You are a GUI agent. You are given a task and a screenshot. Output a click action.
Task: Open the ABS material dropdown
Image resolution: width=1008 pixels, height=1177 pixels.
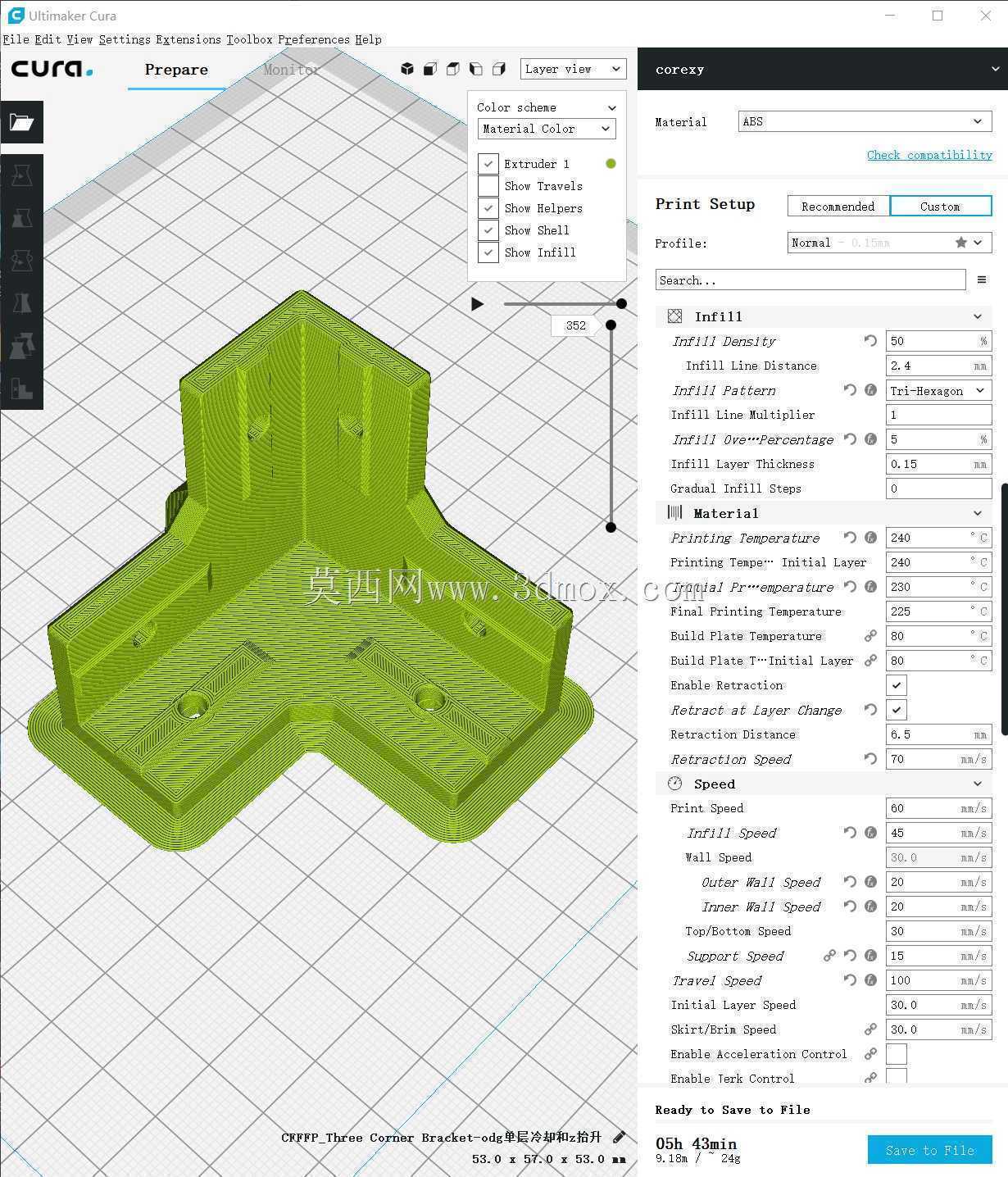pos(865,121)
